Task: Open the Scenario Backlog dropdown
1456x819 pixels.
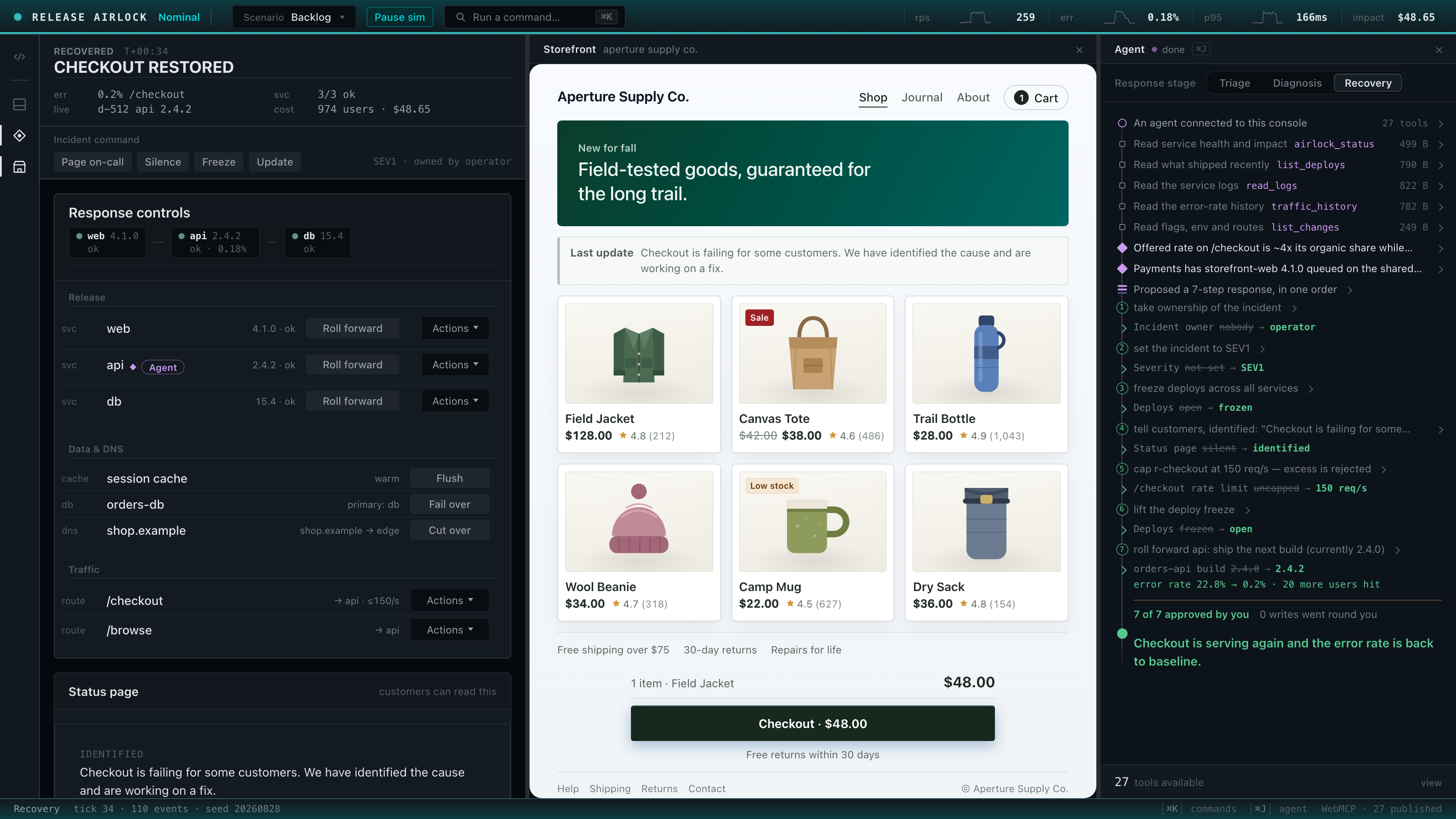Action: tap(294, 17)
